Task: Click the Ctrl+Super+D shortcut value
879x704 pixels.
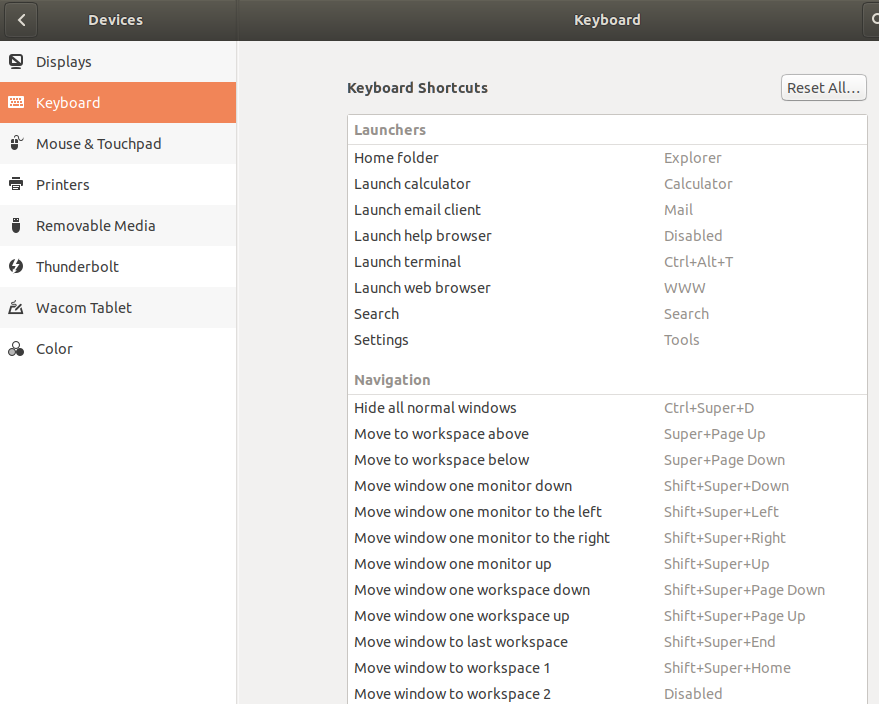Action: tap(709, 408)
